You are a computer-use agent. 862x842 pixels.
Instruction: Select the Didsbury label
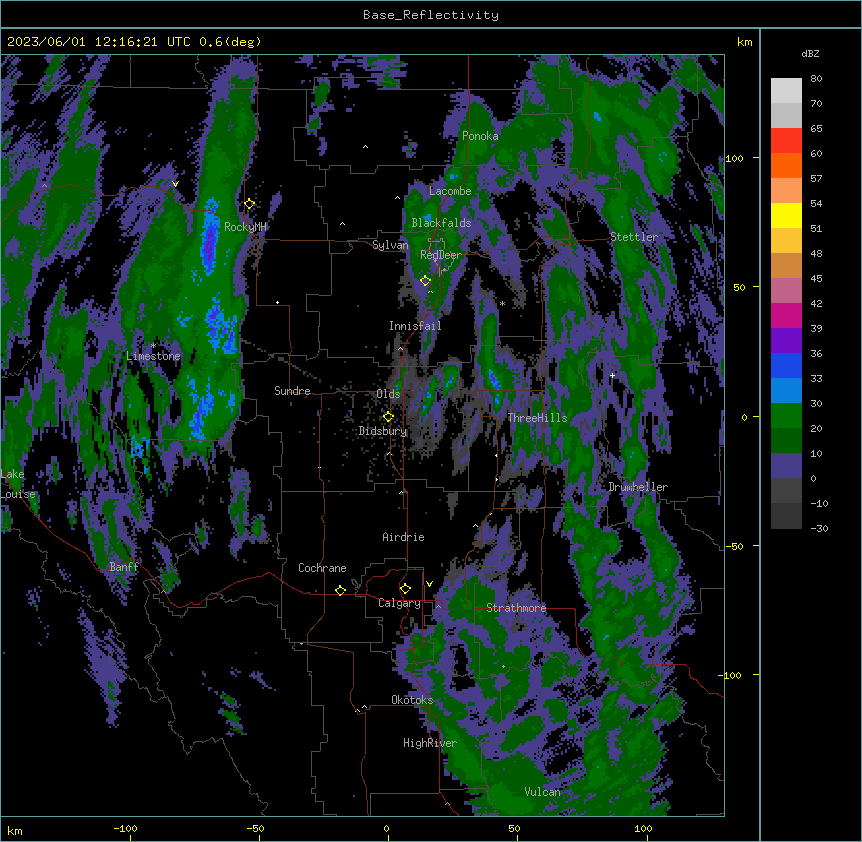point(383,431)
